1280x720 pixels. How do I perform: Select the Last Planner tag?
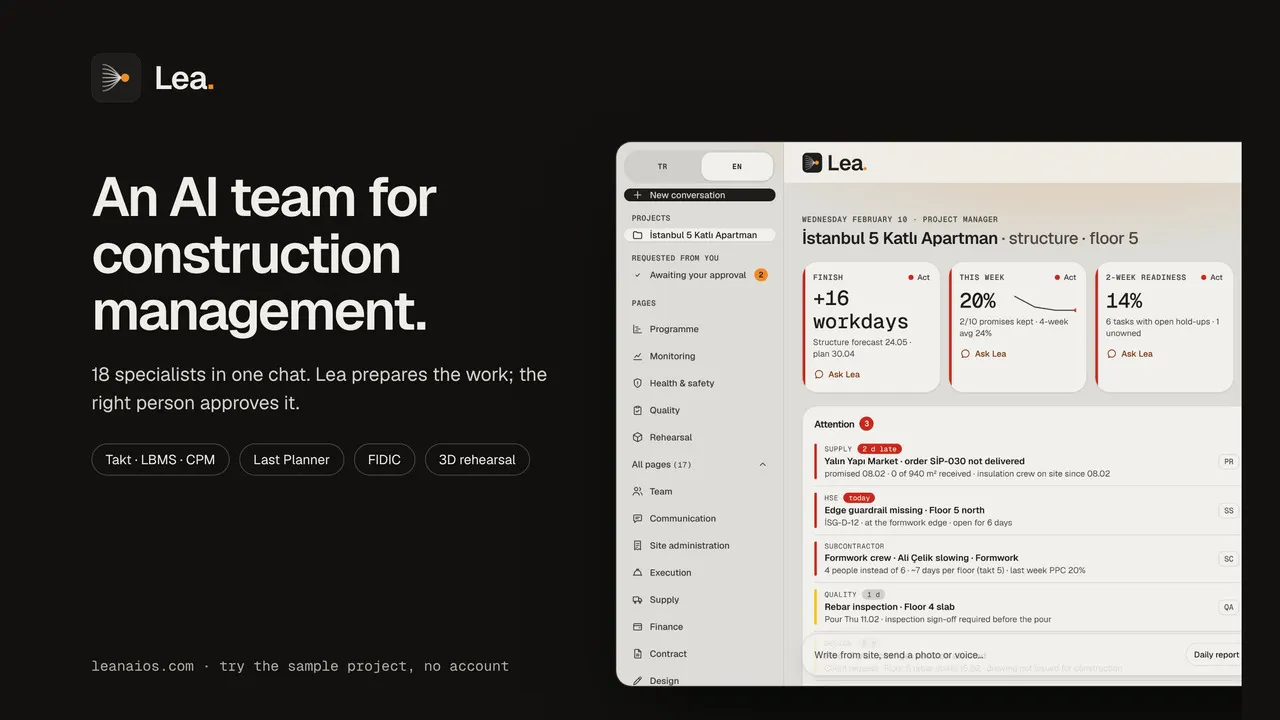[x=291, y=460]
